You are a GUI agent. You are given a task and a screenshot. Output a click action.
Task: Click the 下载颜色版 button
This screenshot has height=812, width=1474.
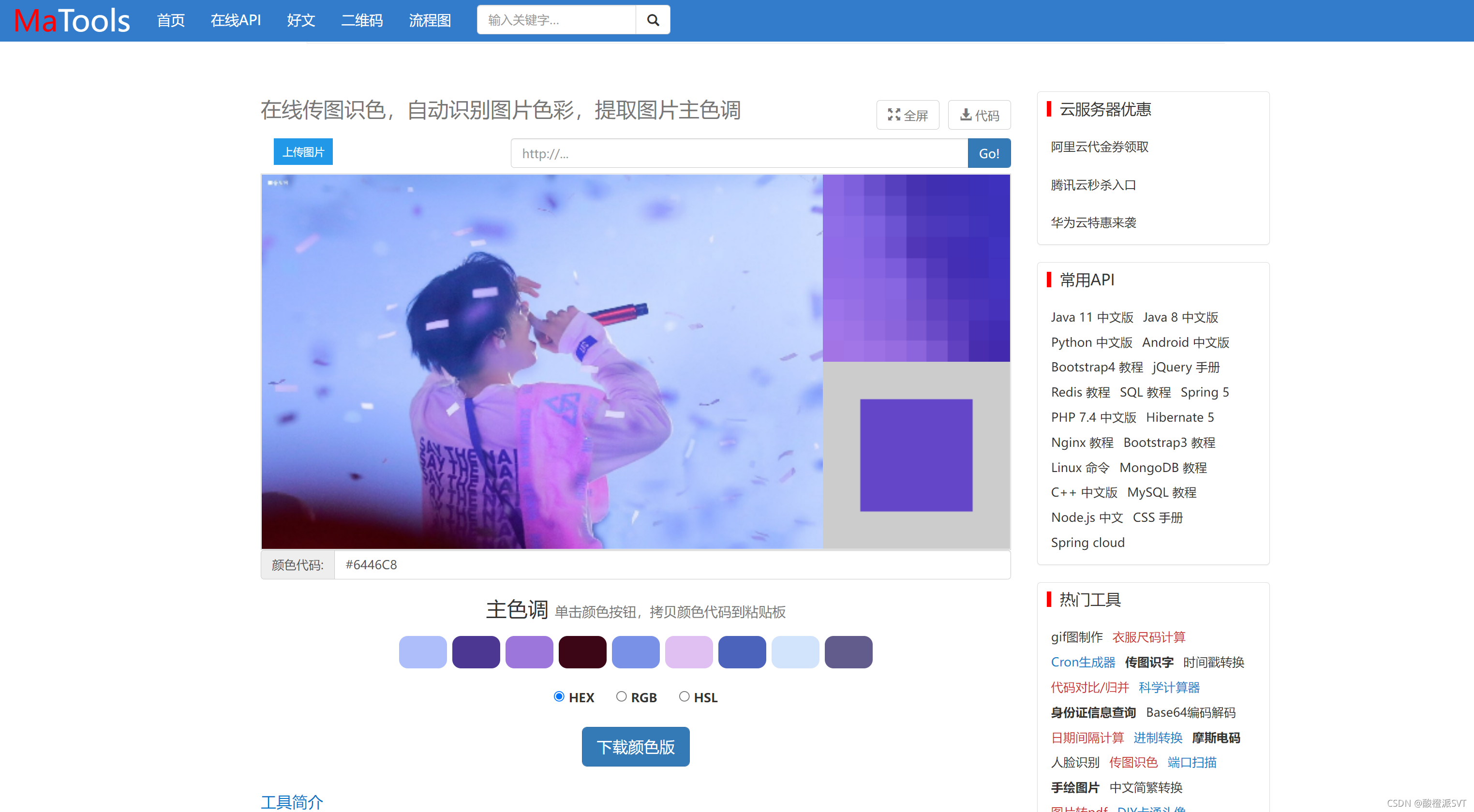[635, 746]
